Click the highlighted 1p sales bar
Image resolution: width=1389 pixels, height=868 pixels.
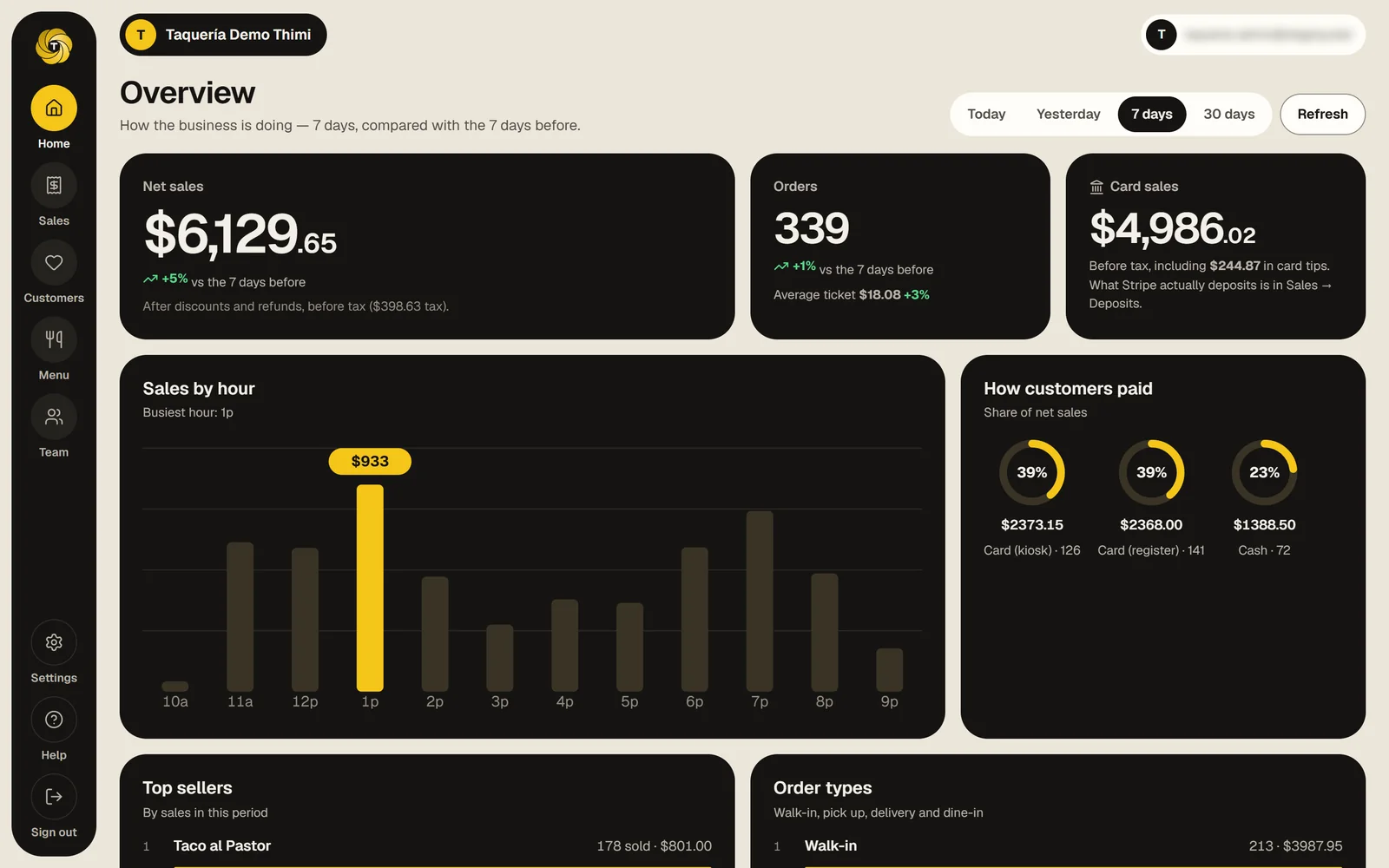coord(370,588)
